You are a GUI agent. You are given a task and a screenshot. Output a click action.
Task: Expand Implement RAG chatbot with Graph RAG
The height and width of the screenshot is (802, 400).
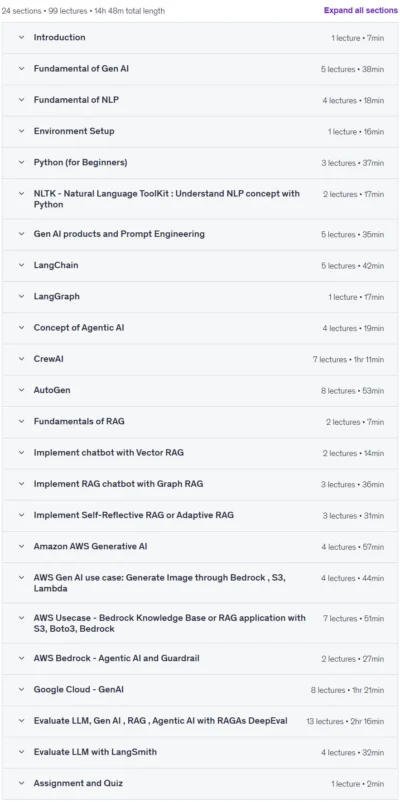coord(200,484)
